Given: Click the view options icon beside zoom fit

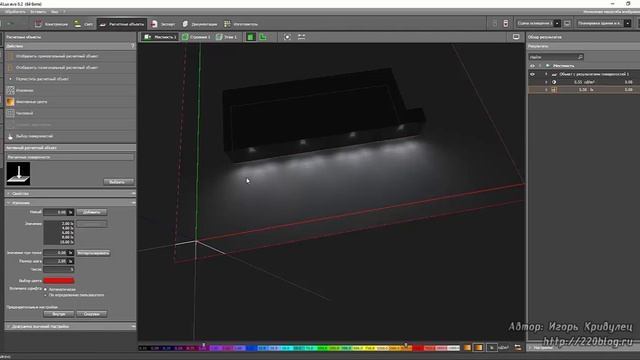Looking at the screenshot, I should point(301,37).
